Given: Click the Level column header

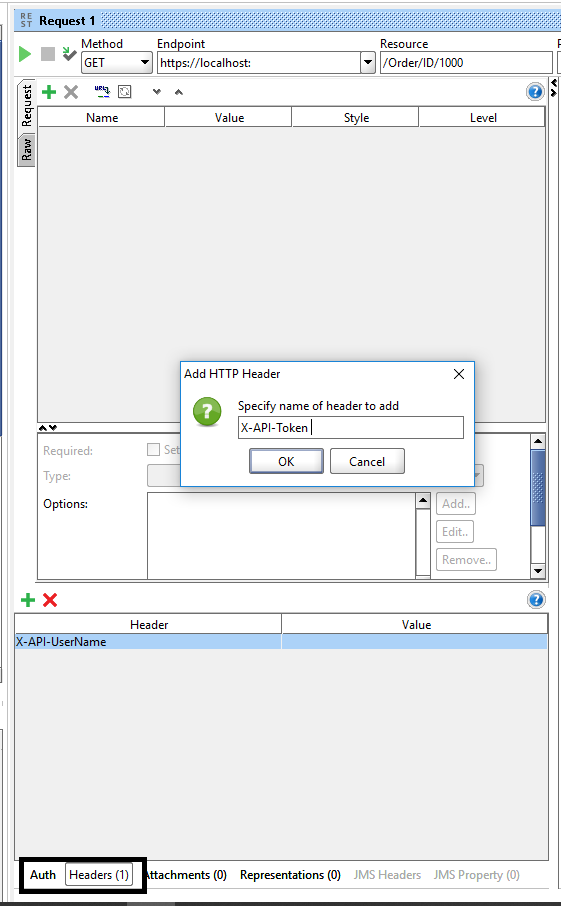Looking at the screenshot, I should point(482,117).
